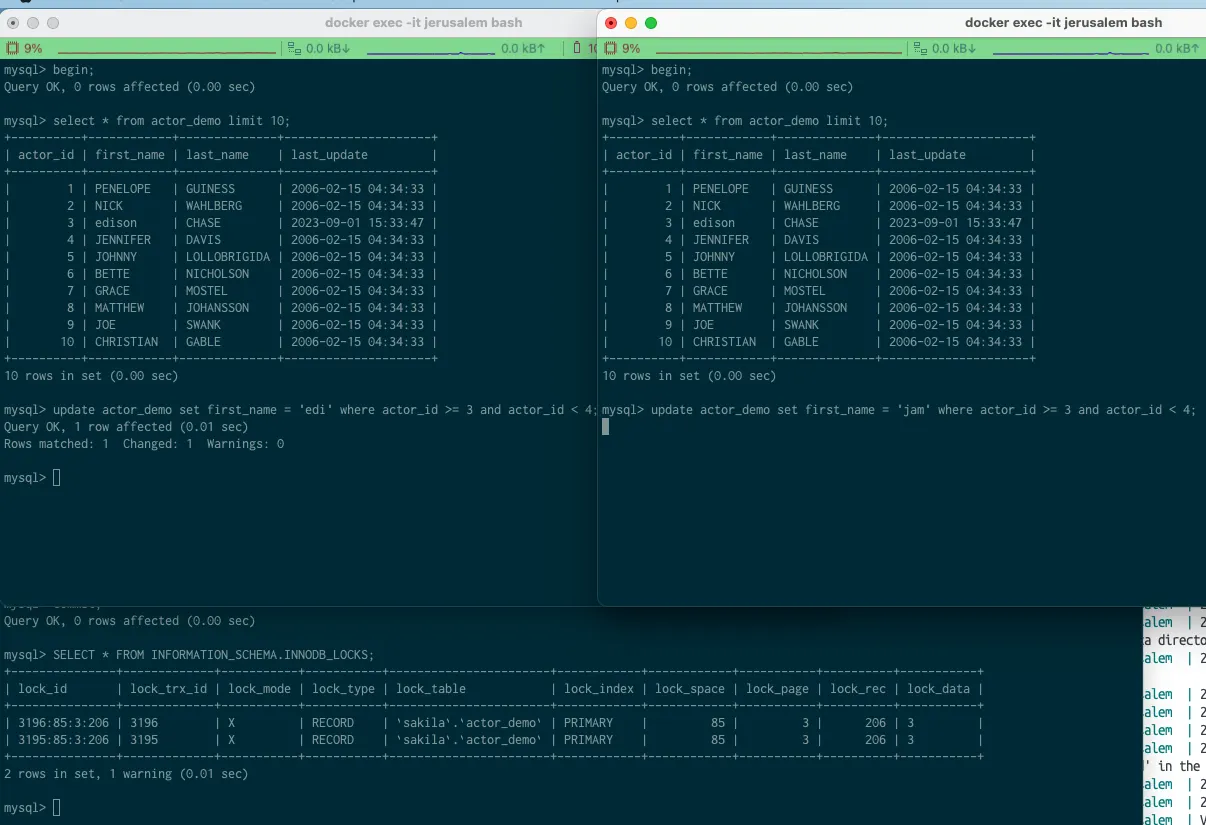This screenshot has height=825, width=1206.
Task: Click 'edison' in the left terminal's result table
Action: (x=116, y=223)
